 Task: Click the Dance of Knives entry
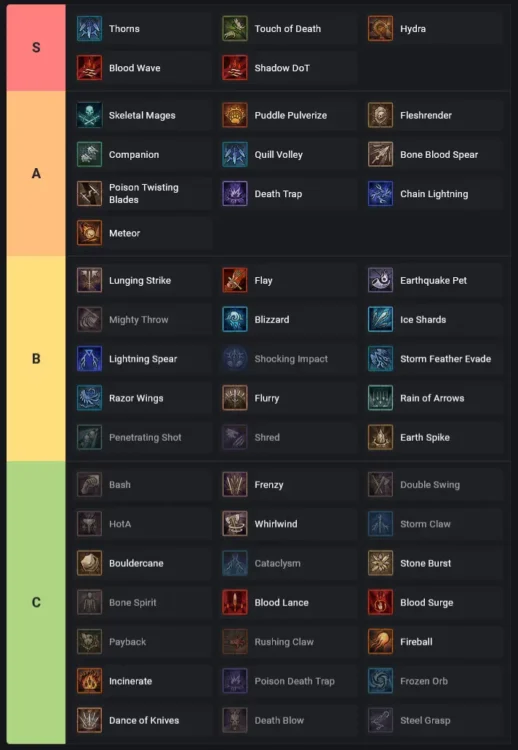point(142,720)
